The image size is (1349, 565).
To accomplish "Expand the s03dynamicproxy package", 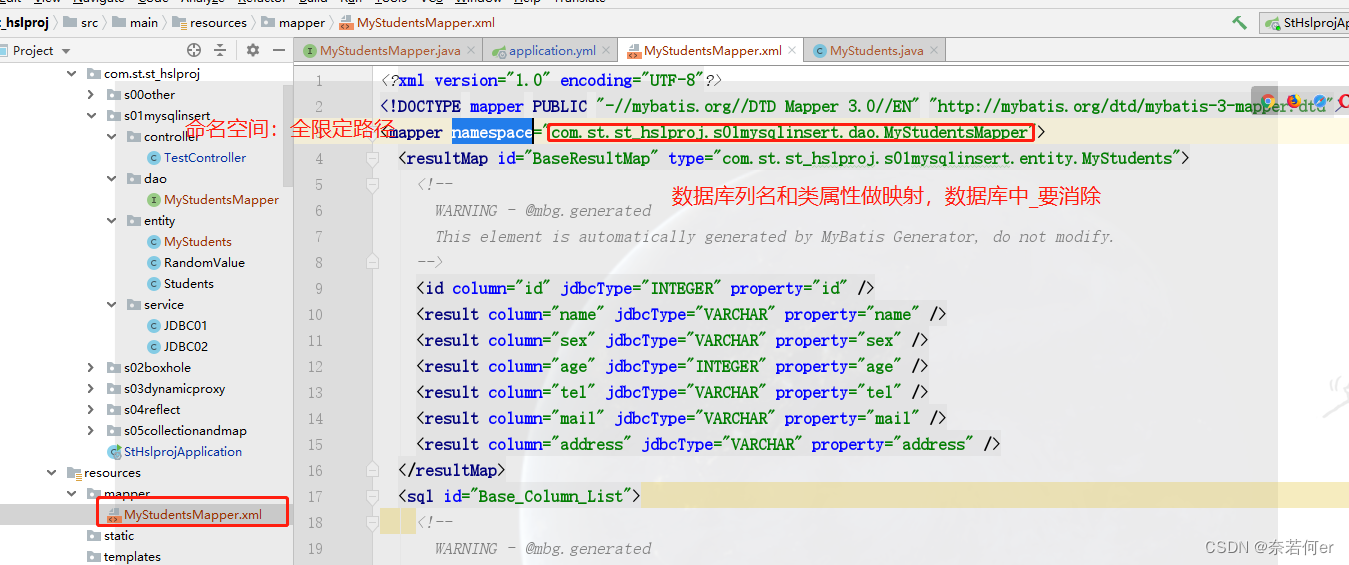I will (91, 389).
